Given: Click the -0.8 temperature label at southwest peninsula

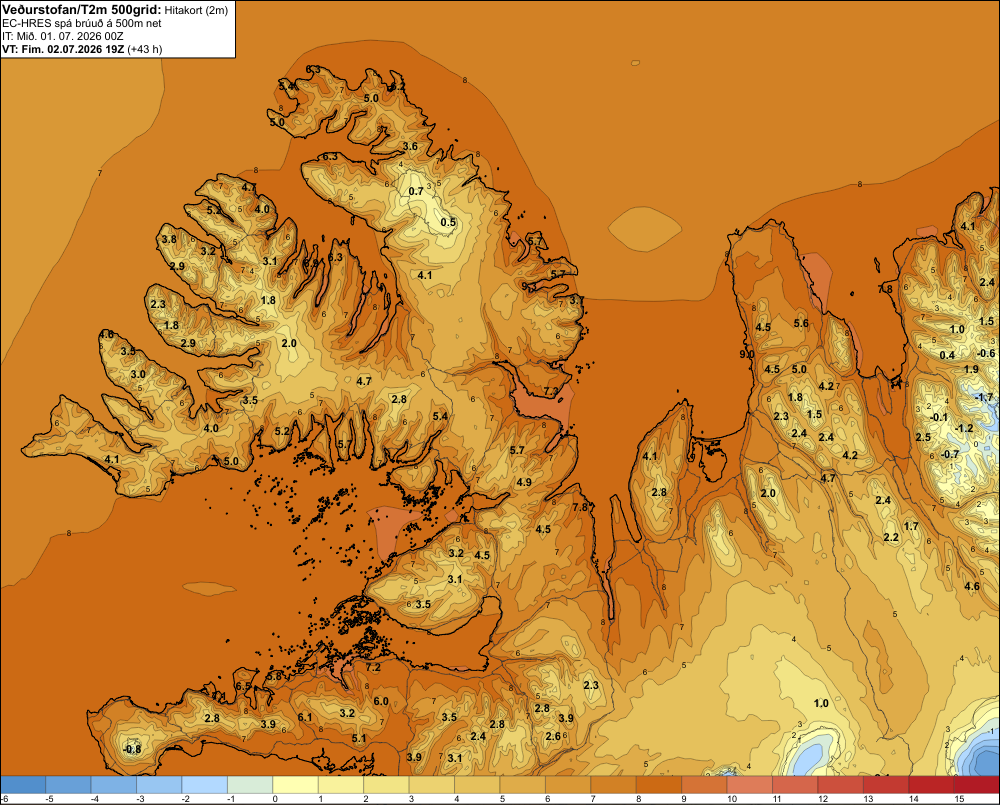Looking at the screenshot, I should point(131,749).
